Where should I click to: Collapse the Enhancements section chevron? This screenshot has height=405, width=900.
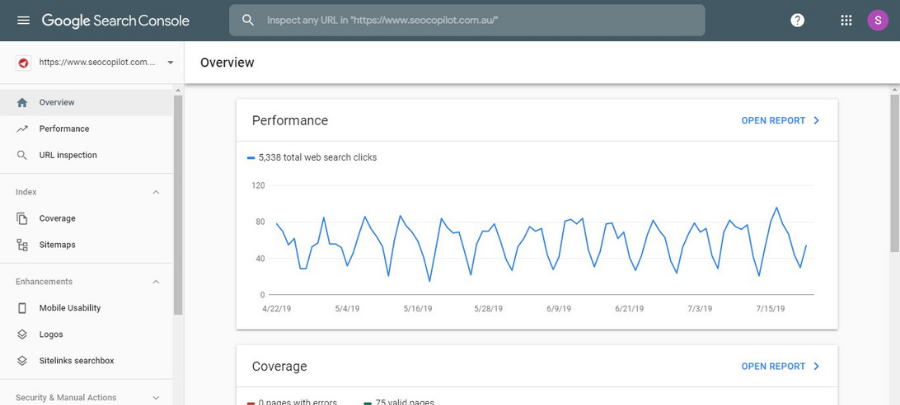coord(156,282)
